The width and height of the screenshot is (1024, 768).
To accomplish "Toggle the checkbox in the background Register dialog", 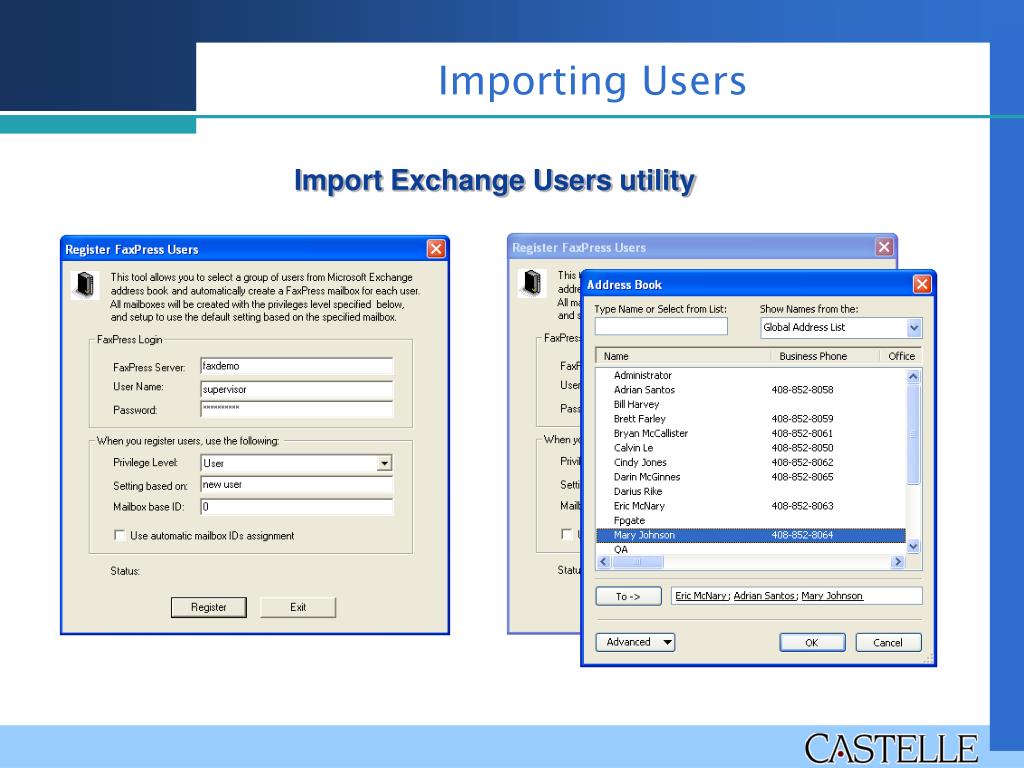I will pyautogui.click(x=567, y=534).
